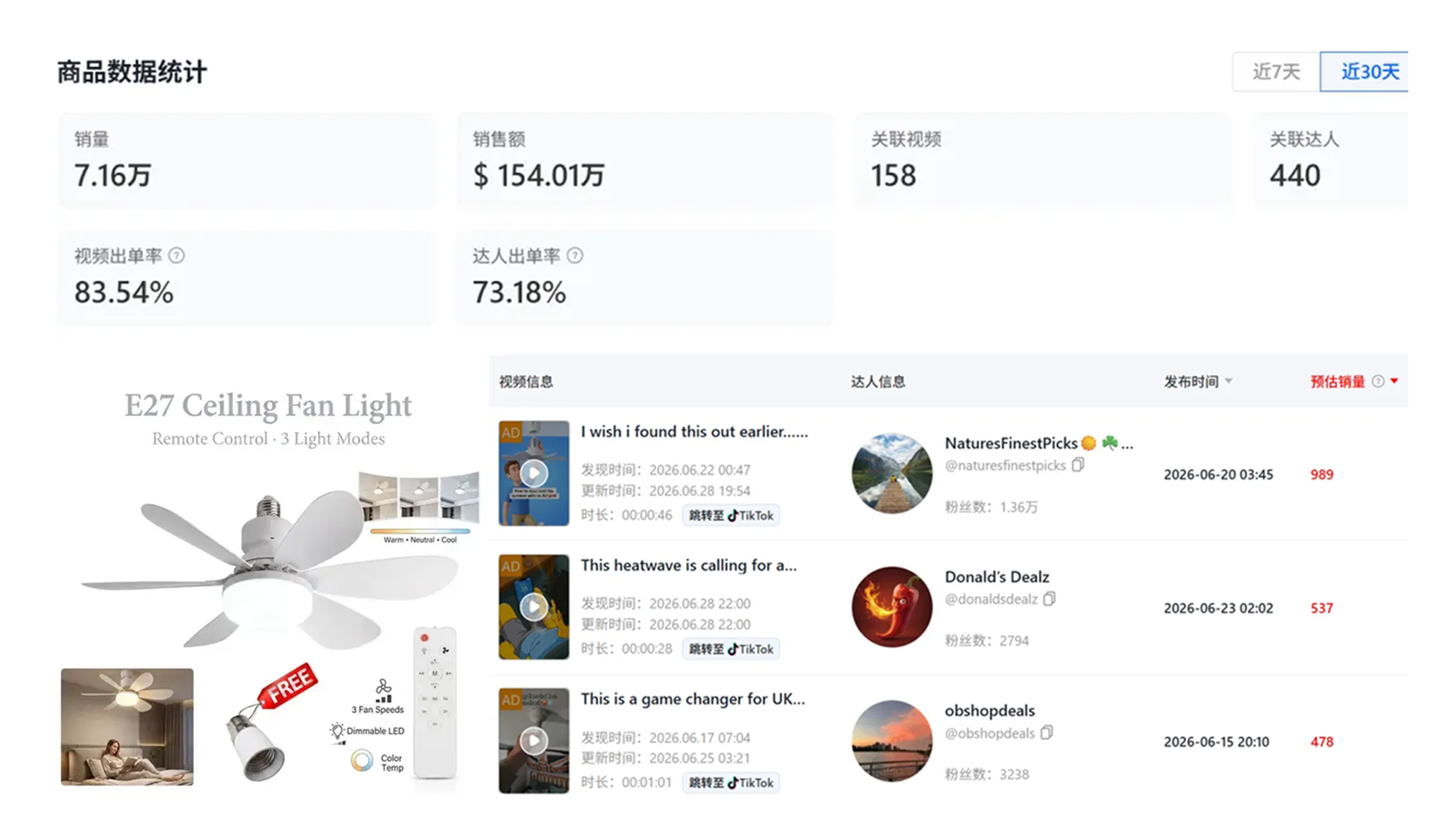
Task: Play the heatwave video thumbnail
Action: tap(534, 607)
